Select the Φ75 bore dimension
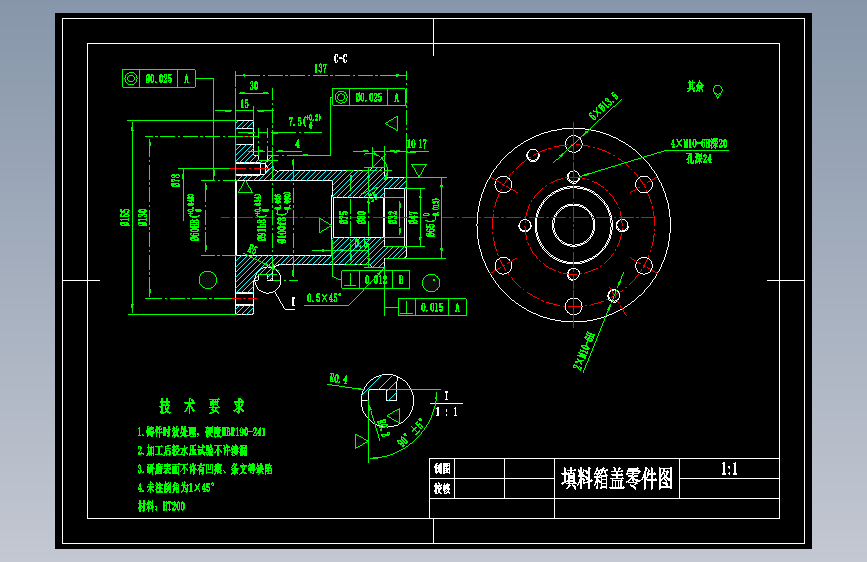Screen dimensions: 867x562 tap(344, 217)
